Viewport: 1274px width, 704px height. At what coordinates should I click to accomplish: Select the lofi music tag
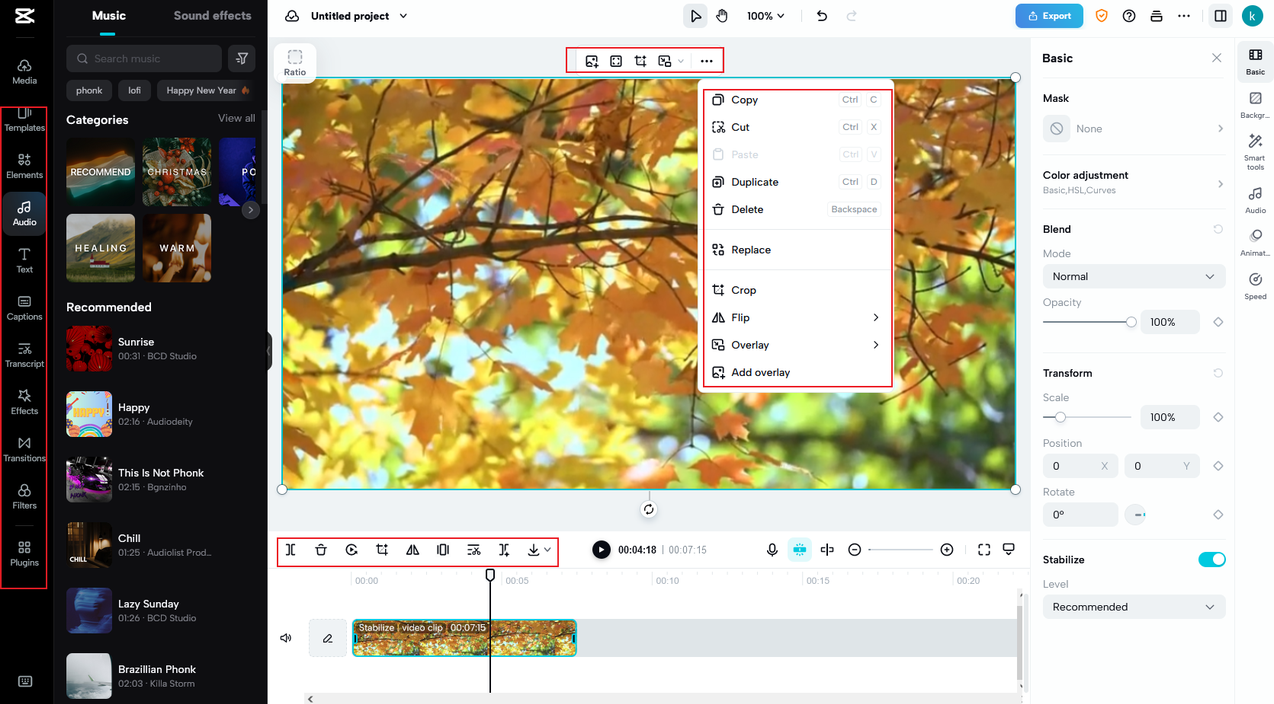tap(134, 90)
